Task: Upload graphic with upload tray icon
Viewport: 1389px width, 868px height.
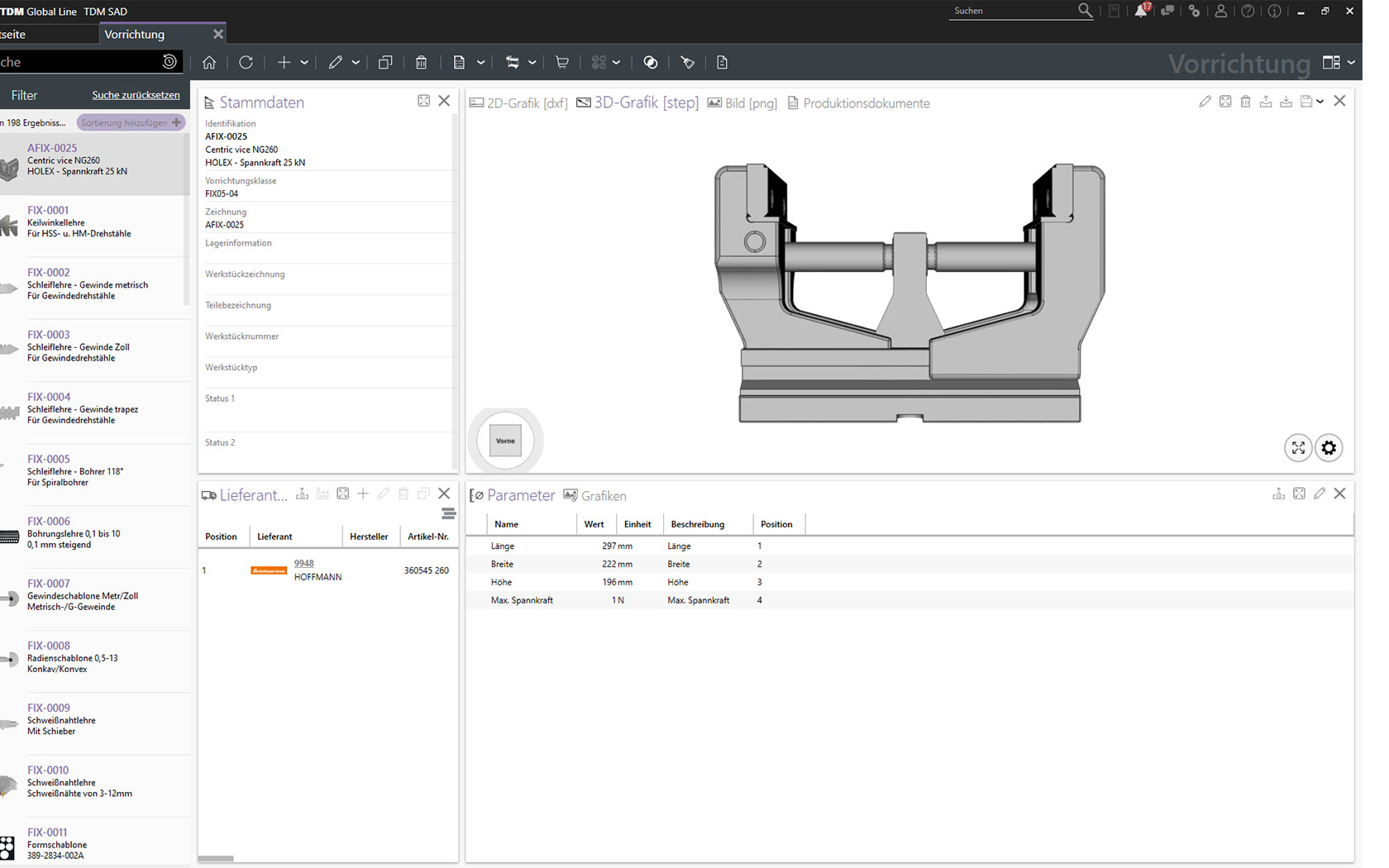Action: [1266, 101]
